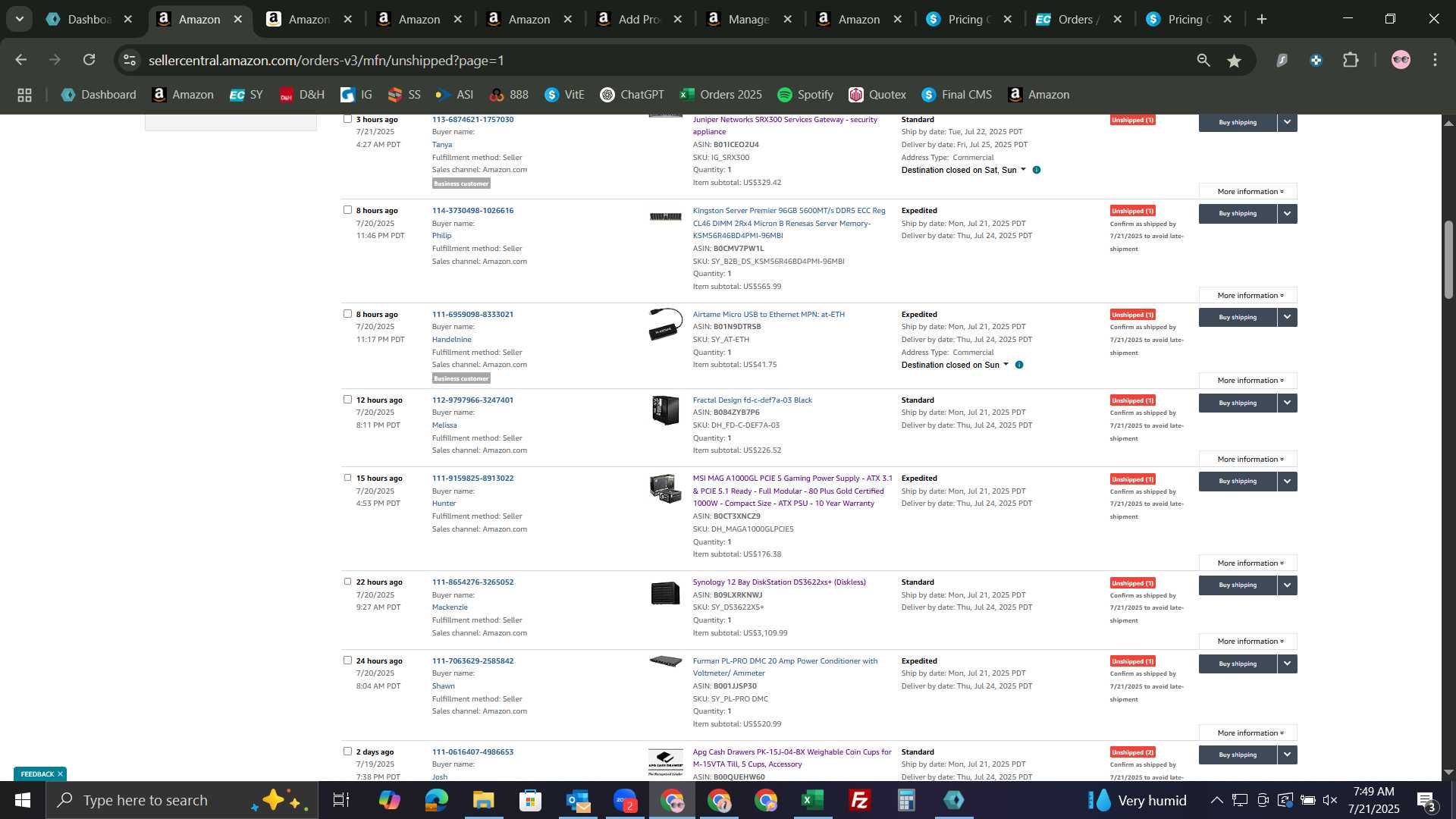Close the Dashboard tab

[x=128, y=19]
